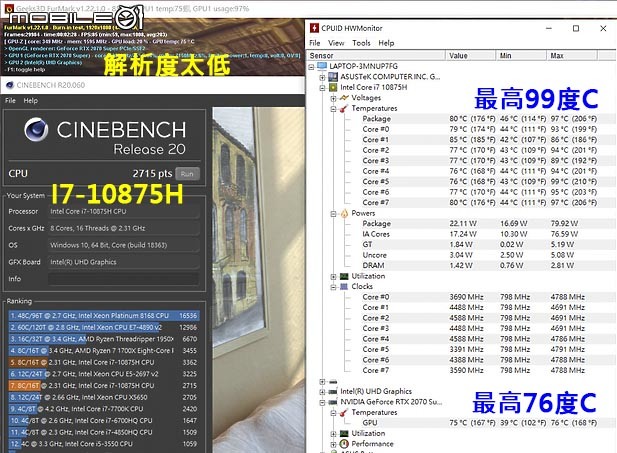Click the Clocks icon
The image size is (617, 453).
pos(344,287)
